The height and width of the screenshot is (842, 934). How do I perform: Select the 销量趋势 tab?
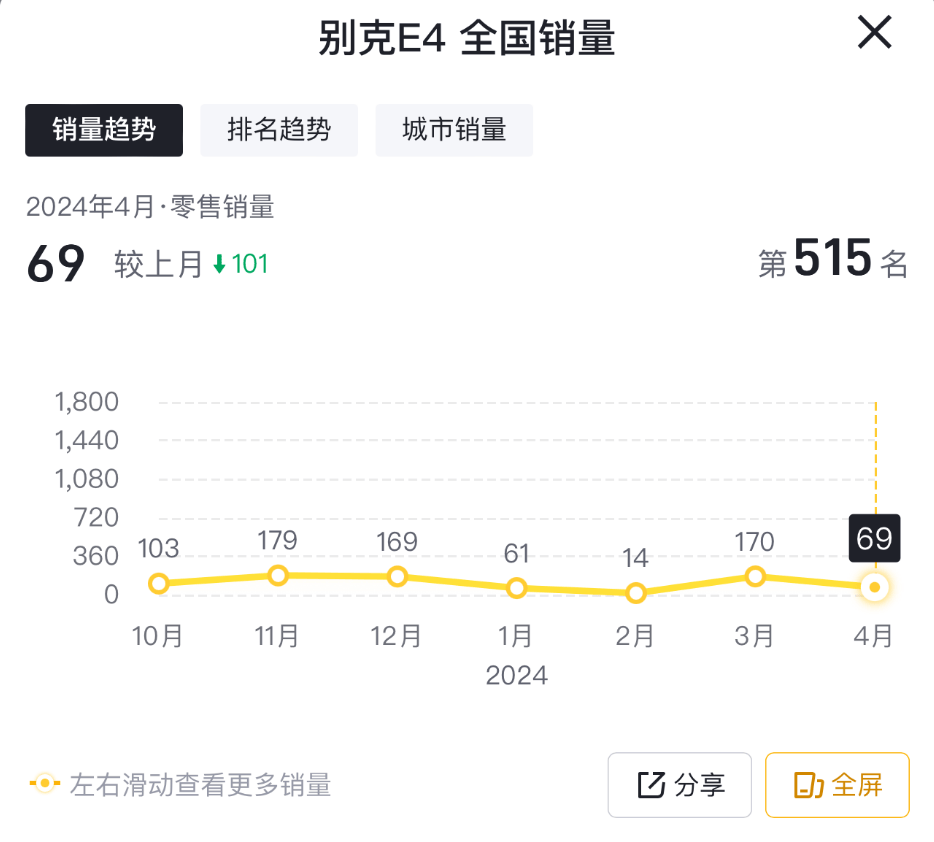[x=104, y=130]
